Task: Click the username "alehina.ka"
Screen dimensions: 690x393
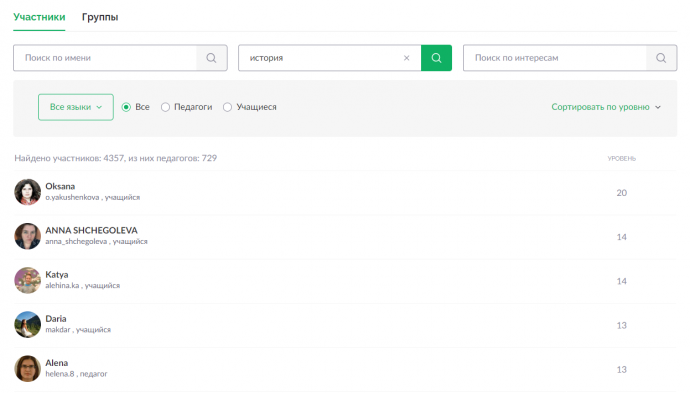Action: [x=62, y=285]
